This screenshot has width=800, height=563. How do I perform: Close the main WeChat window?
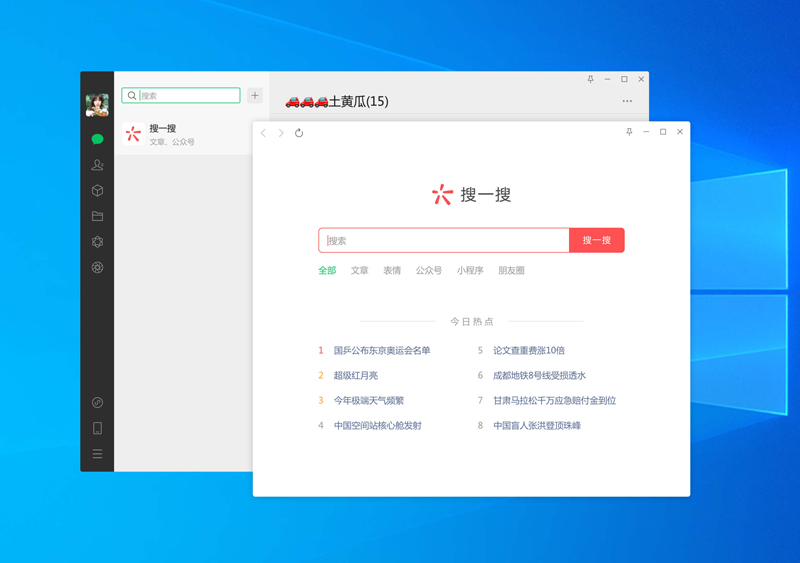coord(641,79)
